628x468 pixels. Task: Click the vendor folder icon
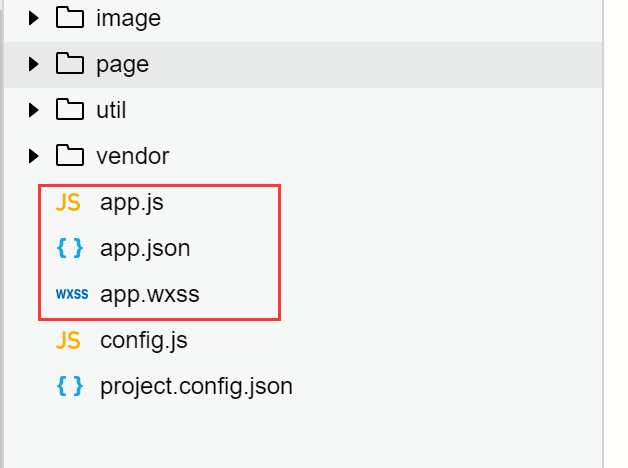69,156
